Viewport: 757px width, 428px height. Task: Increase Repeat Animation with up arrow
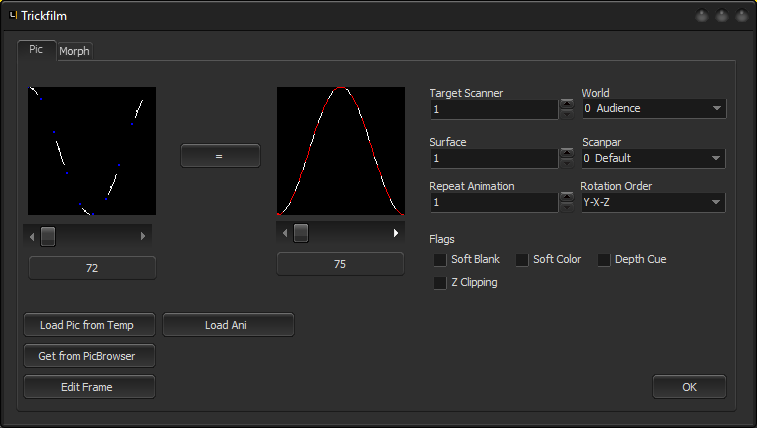[x=567, y=197]
